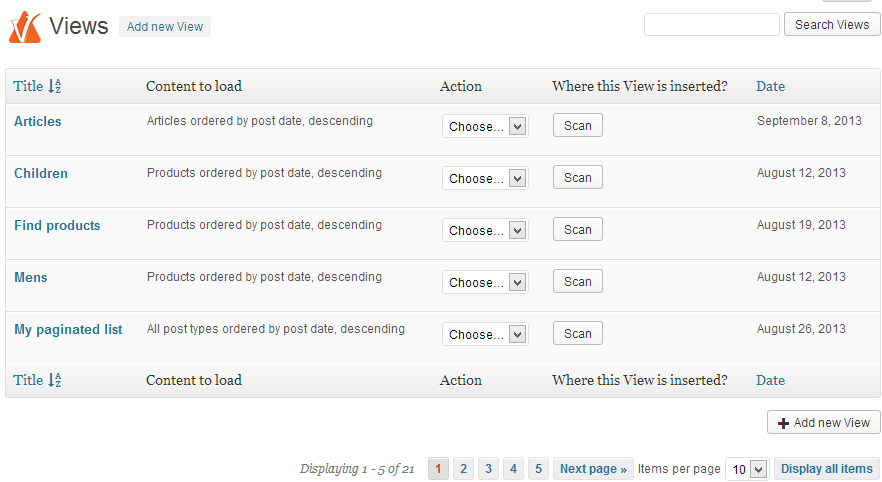Screen dimensions: 882x482
Task: Click the Search Views button
Action: [832, 25]
